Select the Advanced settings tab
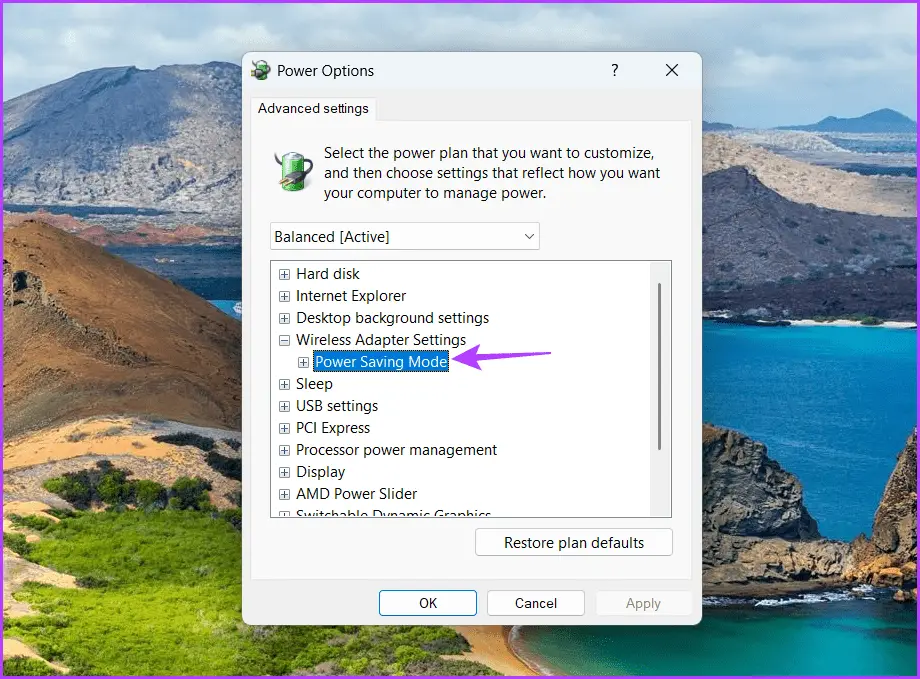Image resolution: width=920 pixels, height=679 pixels. tap(313, 109)
